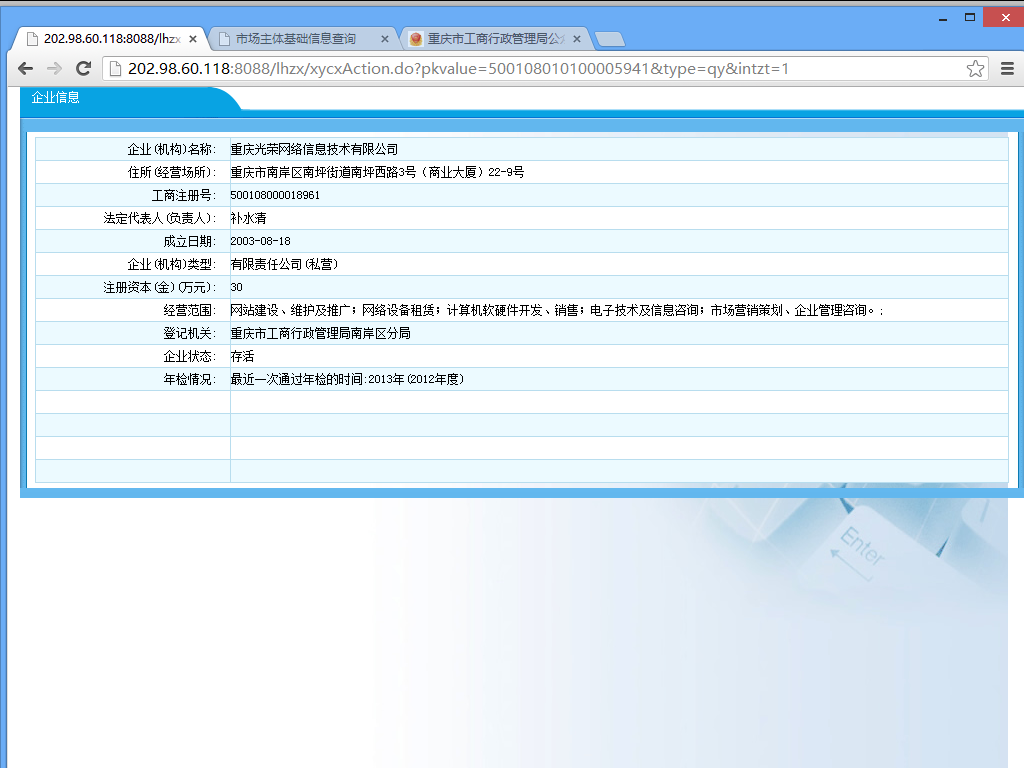Minimize the browser window
The image size is (1024, 768).
tap(942, 18)
